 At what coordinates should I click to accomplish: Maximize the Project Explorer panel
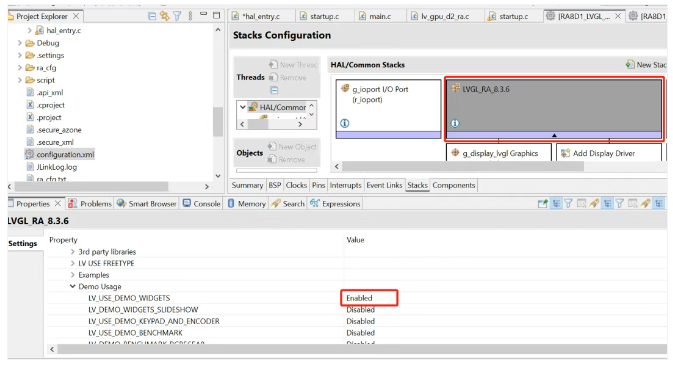pos(216,15)
